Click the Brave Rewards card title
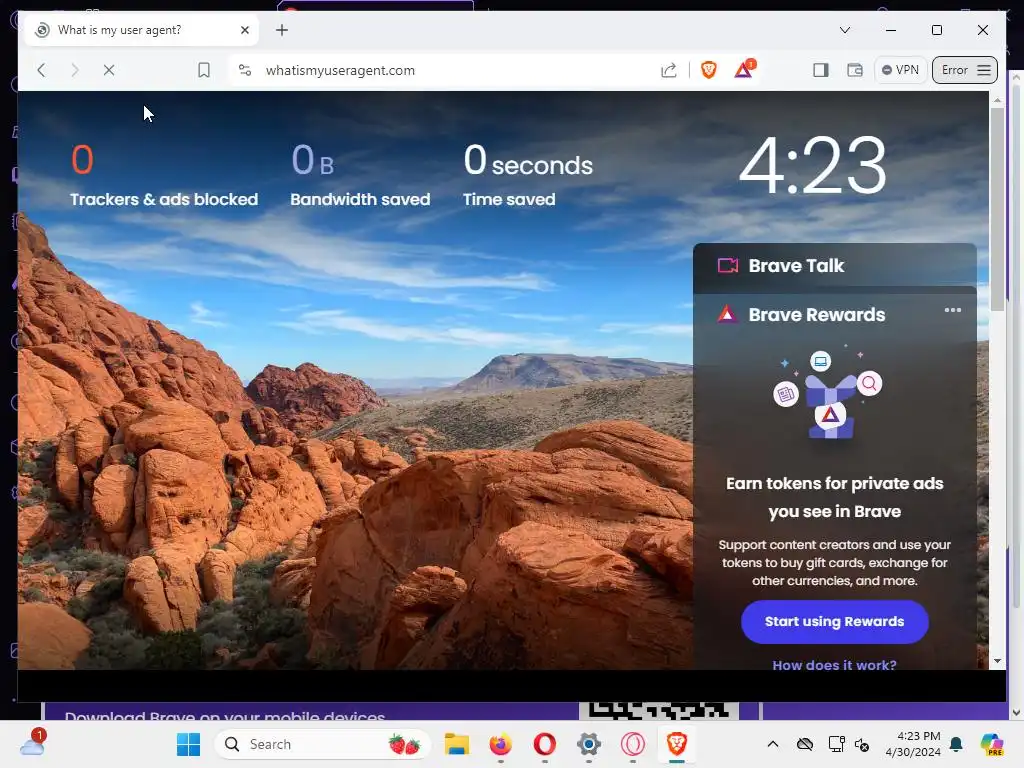This screenshot has width=1024, height=768. point(816,315)
